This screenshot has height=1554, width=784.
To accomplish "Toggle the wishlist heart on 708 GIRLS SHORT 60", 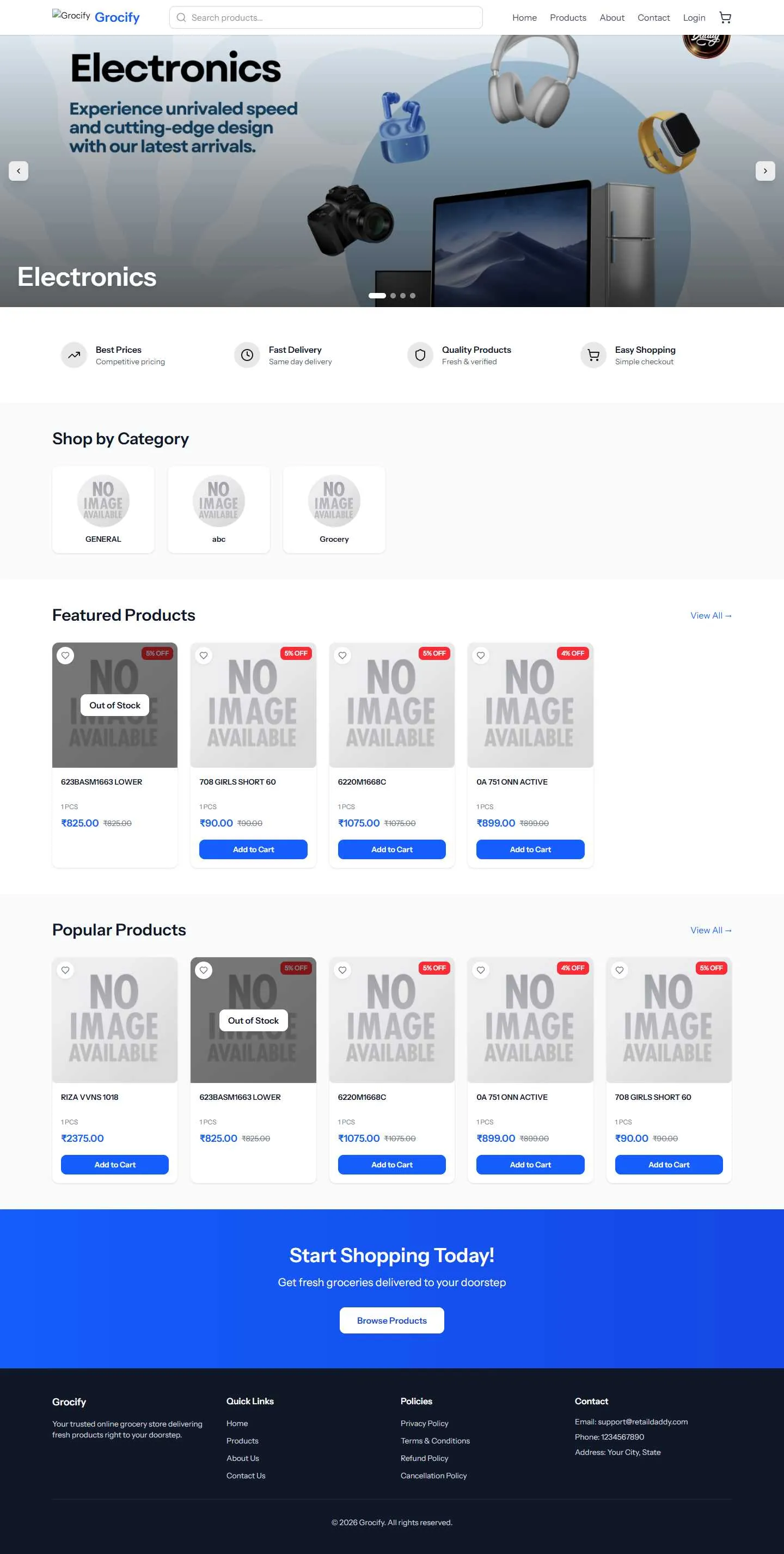I will point(203,654).
